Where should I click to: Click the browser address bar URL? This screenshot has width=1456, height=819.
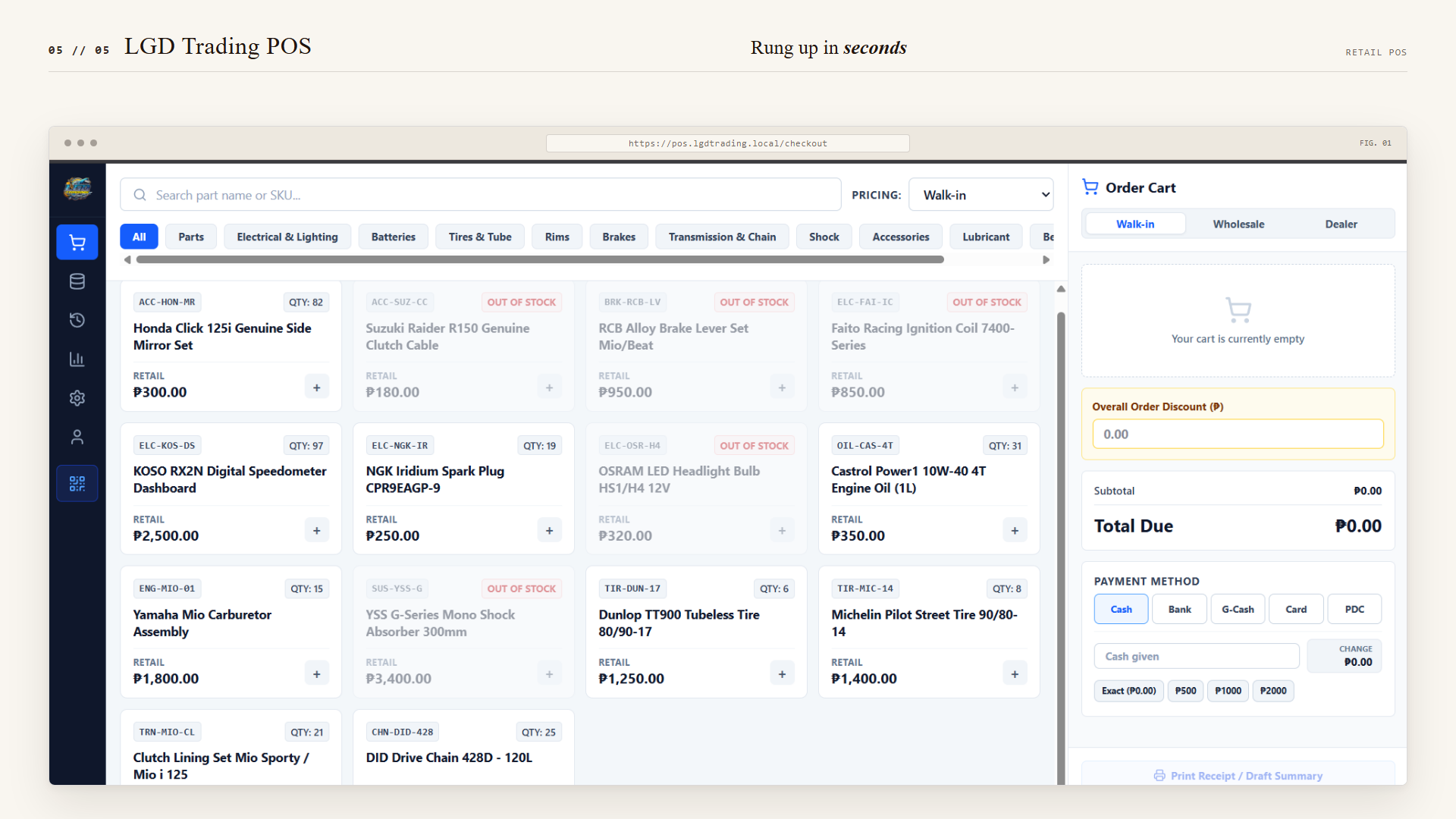coord(727,143)
